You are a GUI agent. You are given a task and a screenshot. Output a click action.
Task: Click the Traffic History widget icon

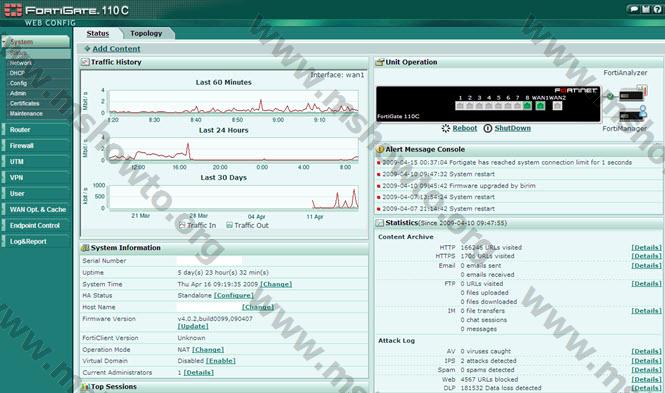[85, 62]
